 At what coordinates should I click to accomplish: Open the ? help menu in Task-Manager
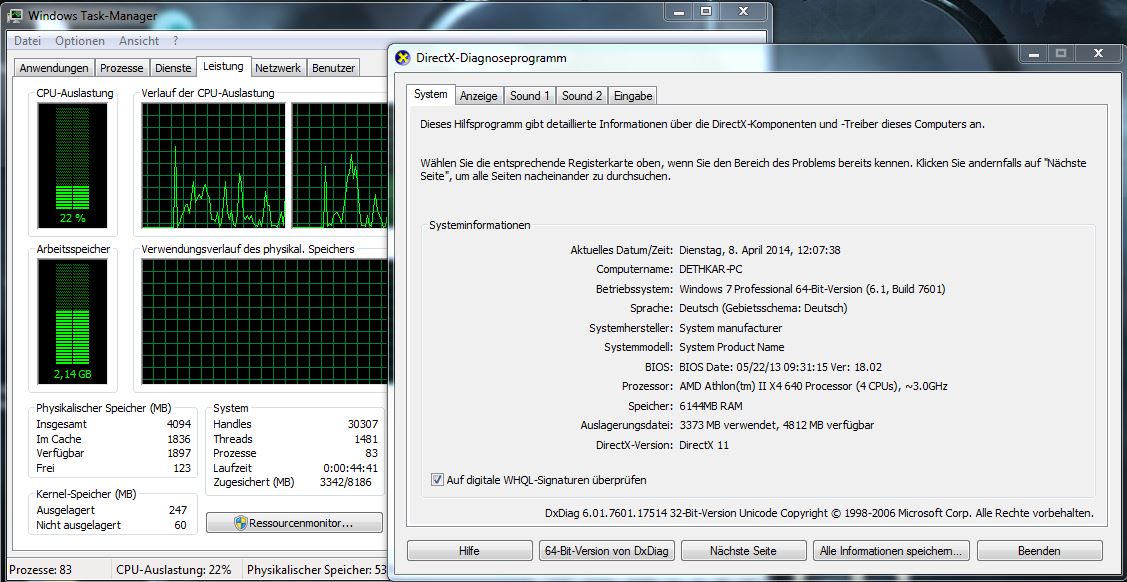(175, 41)
